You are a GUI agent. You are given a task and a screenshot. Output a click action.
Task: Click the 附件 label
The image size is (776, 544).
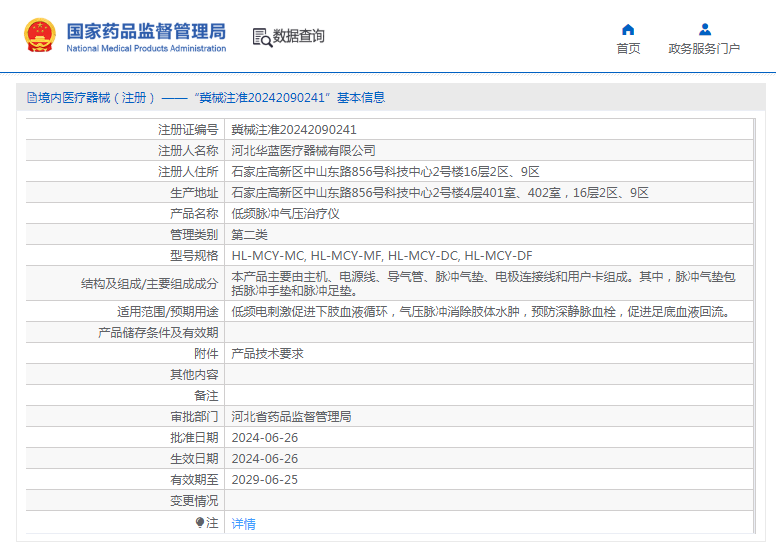click(206, 354)
